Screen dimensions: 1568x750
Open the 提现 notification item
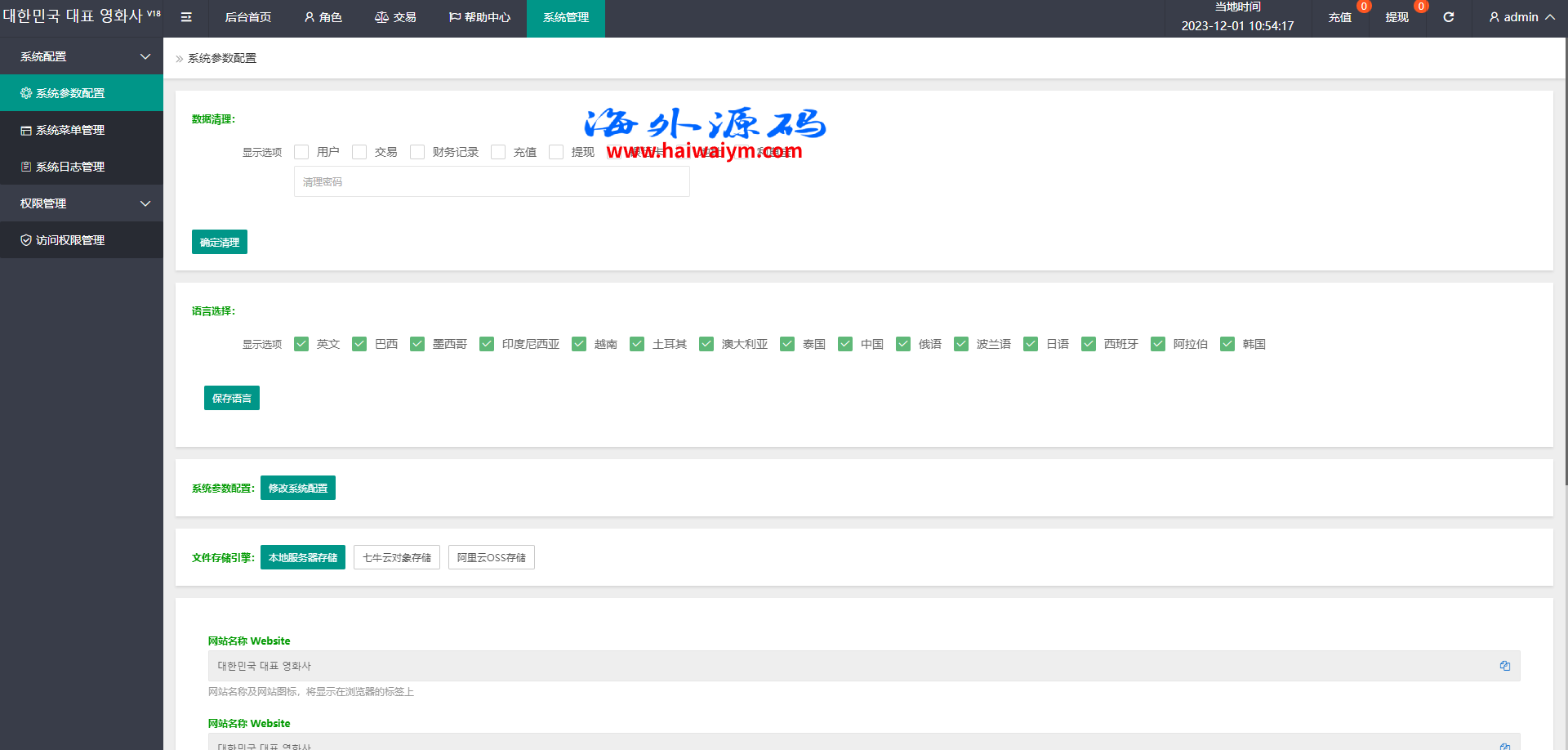coord(1396,17)
